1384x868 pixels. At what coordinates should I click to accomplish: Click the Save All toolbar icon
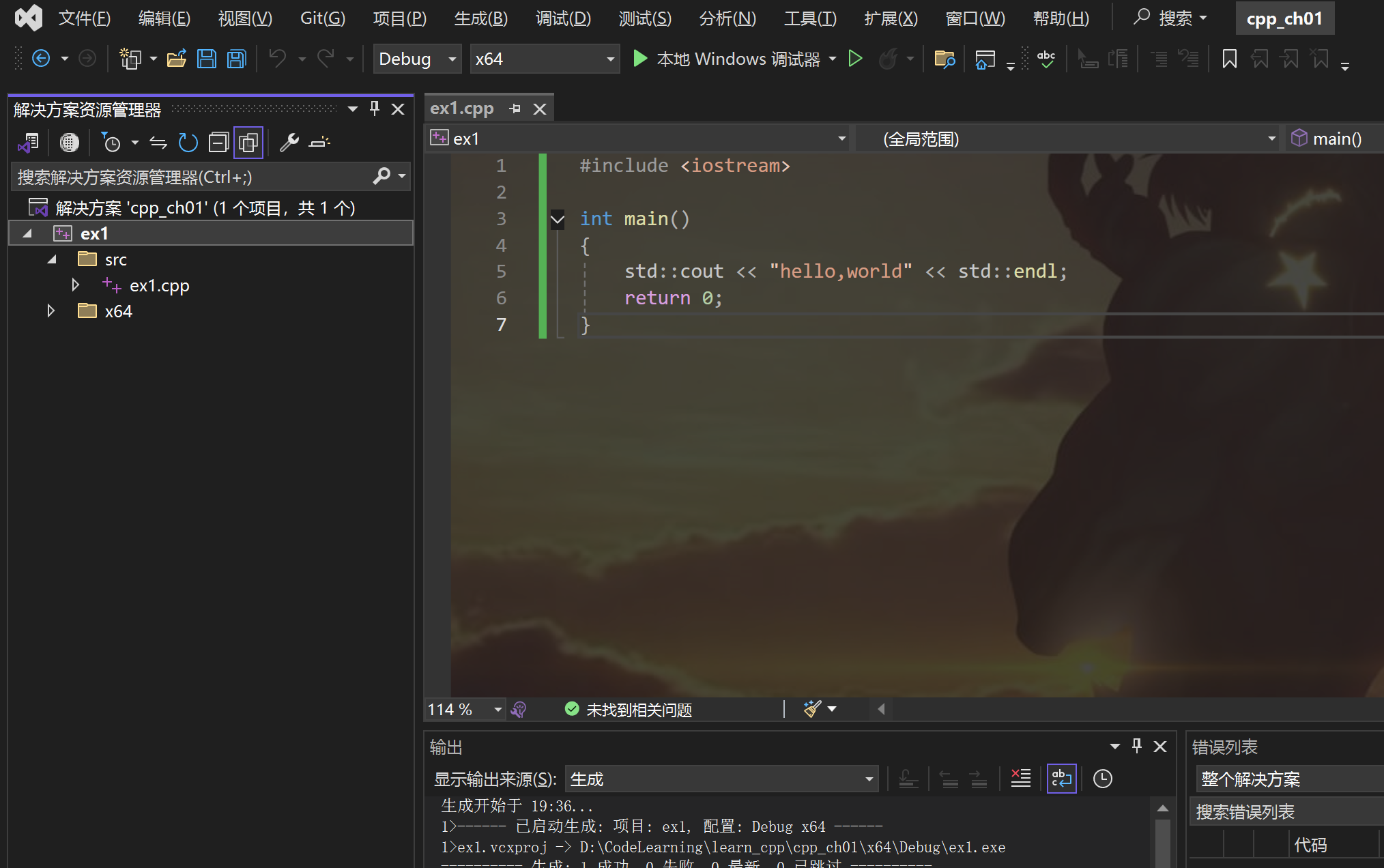pyautogui.click(x=236, y=59)
